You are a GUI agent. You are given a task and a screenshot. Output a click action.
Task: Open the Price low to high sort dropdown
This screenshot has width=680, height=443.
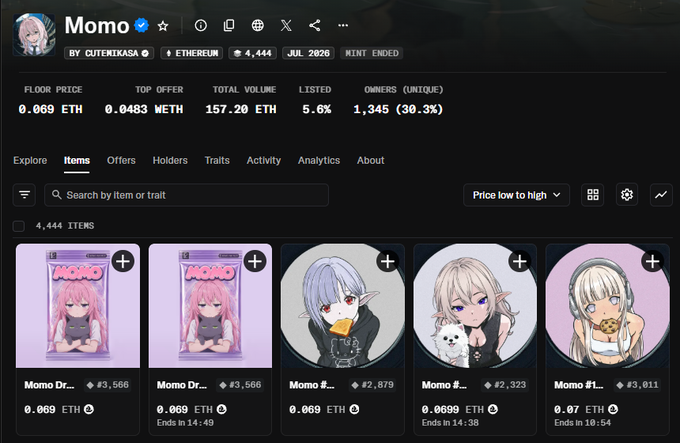click(x=516, y=195)
